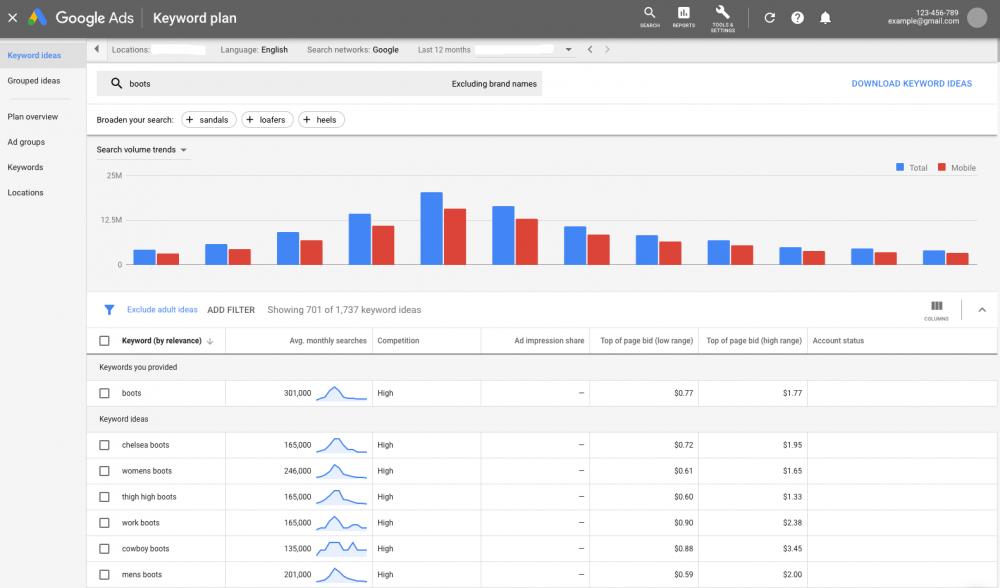Image resolution: width=1000 pixels, height=588 pixels.
Task: Open the help question mark icon
Action: tap(797, 18)
